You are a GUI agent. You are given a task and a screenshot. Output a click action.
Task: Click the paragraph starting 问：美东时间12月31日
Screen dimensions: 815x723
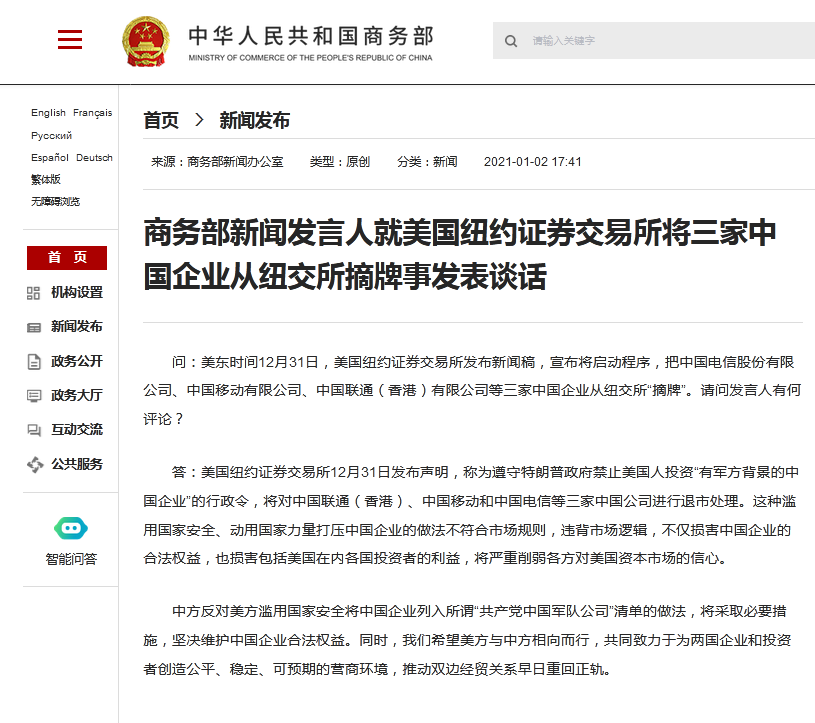tap(472, 390)
